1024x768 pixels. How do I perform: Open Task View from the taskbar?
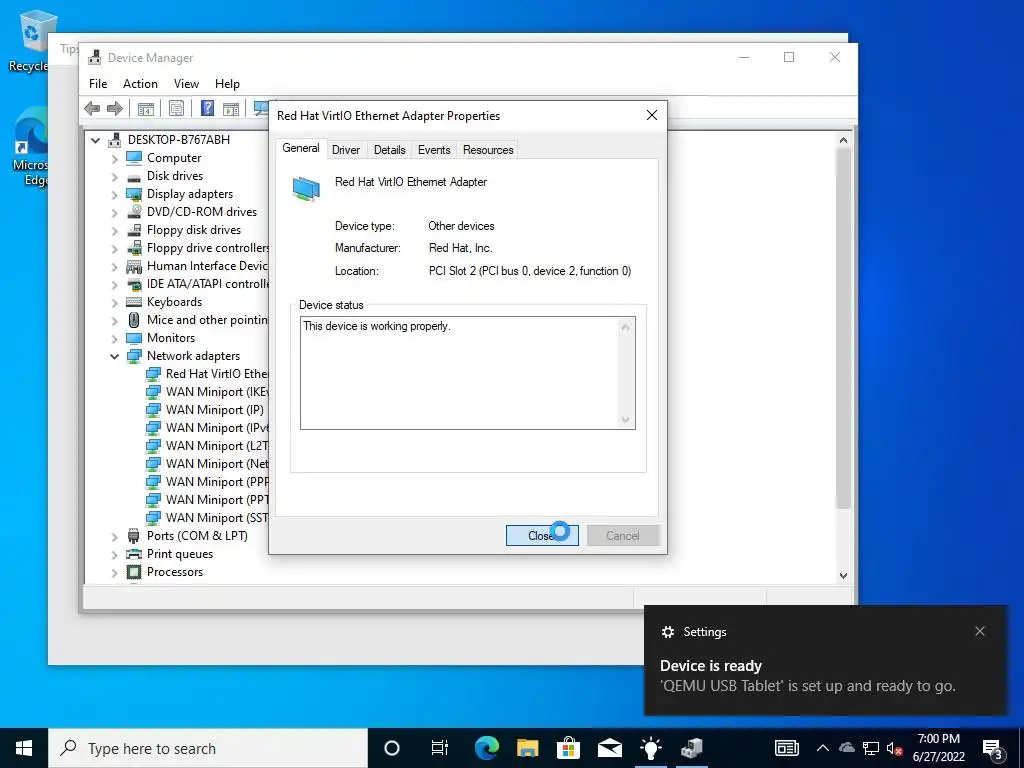point(440,748)
